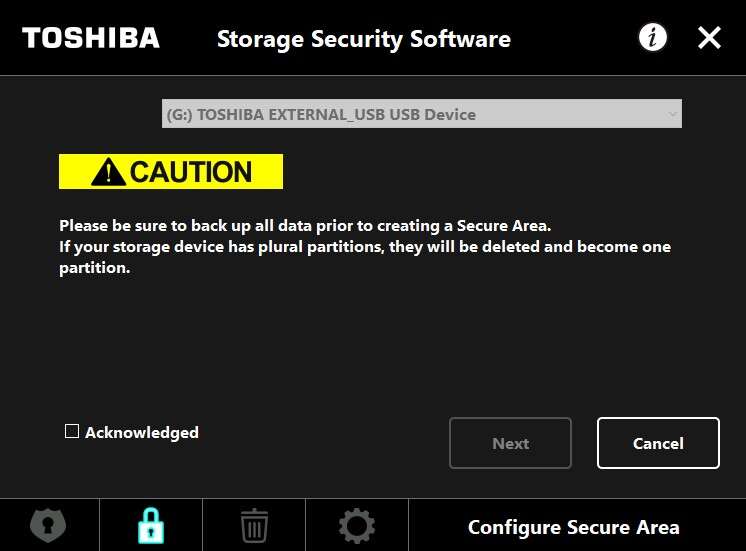Click the word CAUTION in the banner

(x=190, y=172)
